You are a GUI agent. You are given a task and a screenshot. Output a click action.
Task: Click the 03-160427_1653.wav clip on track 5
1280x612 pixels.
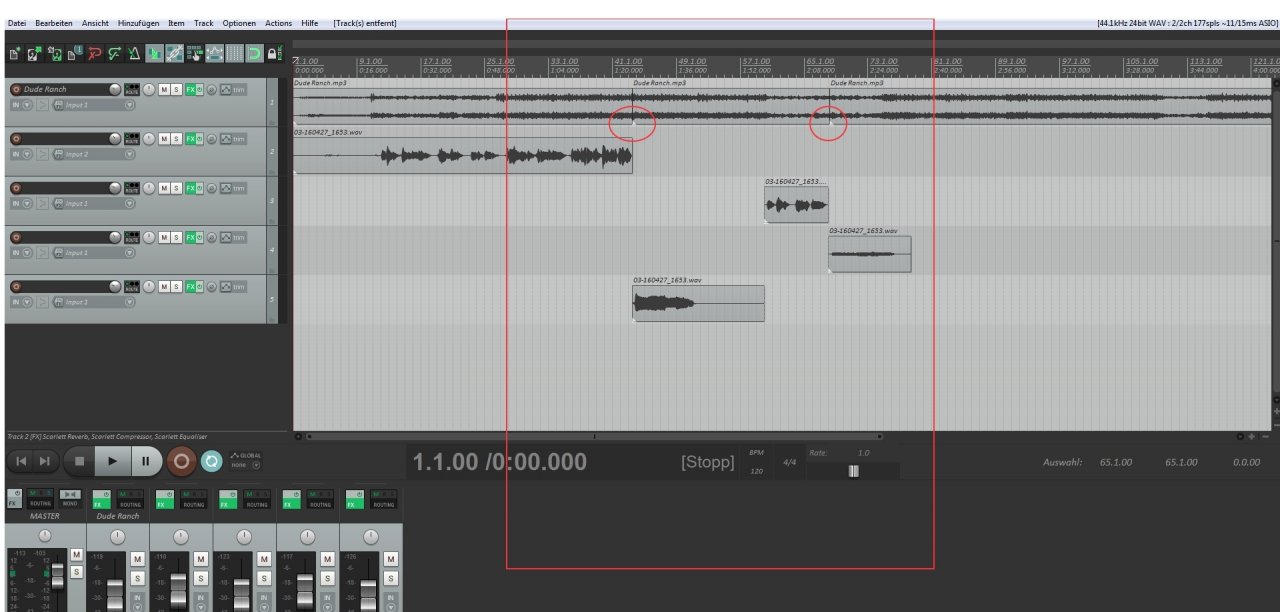click(x=698, y=303)
